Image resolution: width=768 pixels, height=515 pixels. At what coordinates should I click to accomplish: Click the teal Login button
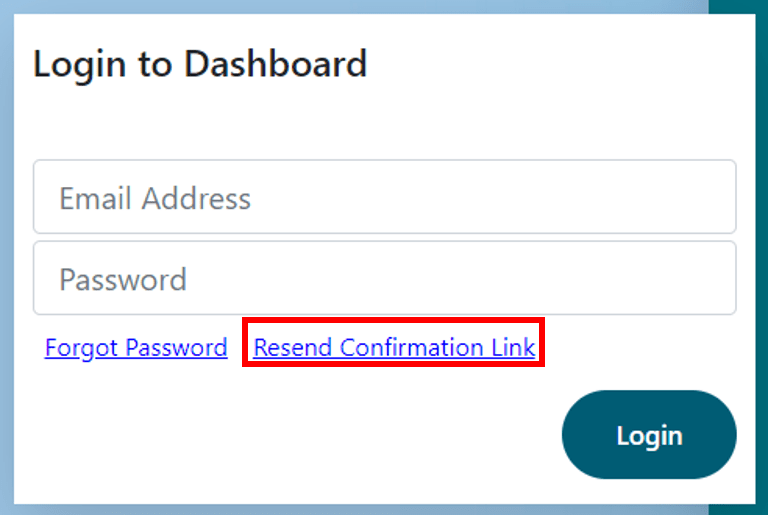(649, 435)
